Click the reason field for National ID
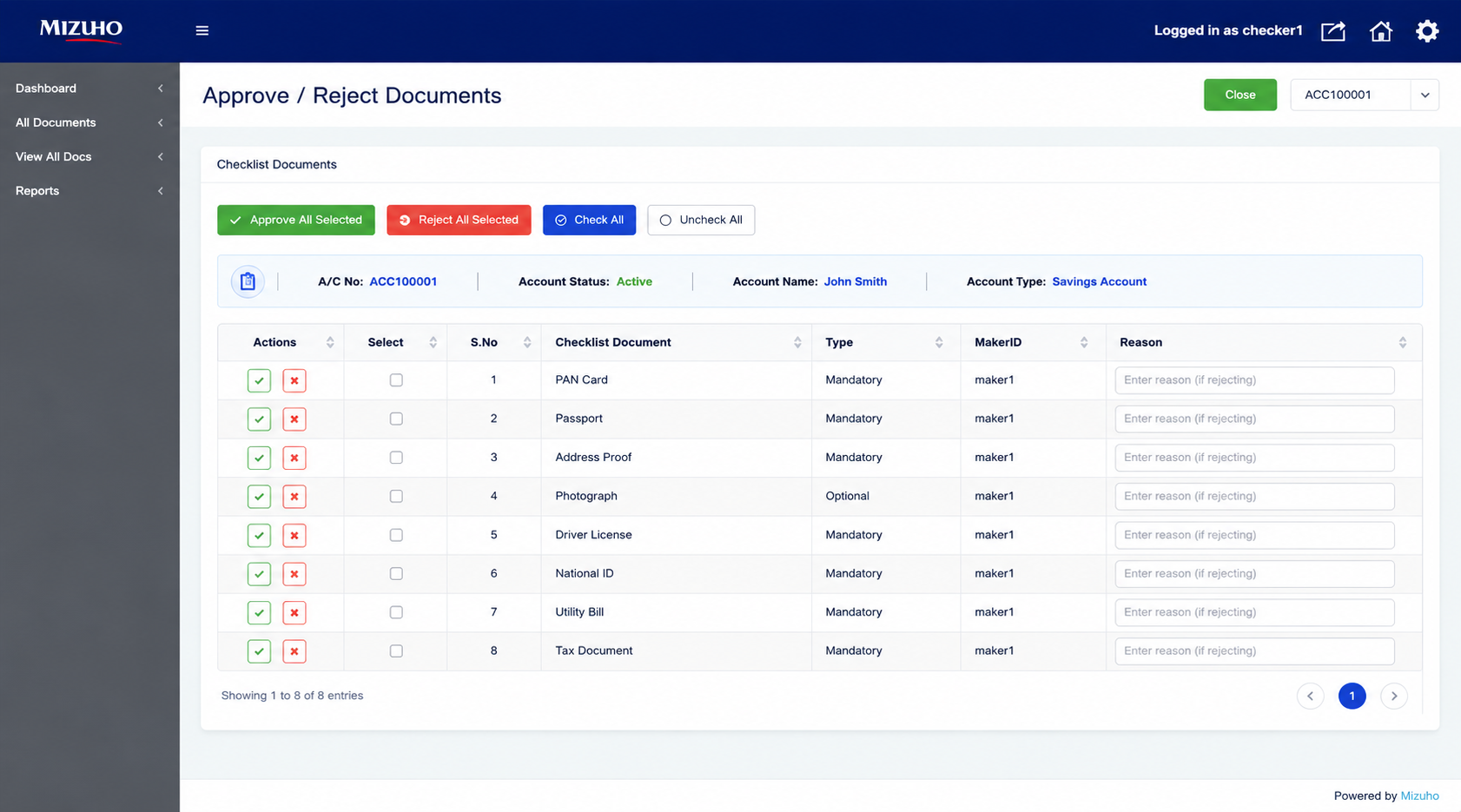This screenshot has width=1461, height=812. point(1254,573)
